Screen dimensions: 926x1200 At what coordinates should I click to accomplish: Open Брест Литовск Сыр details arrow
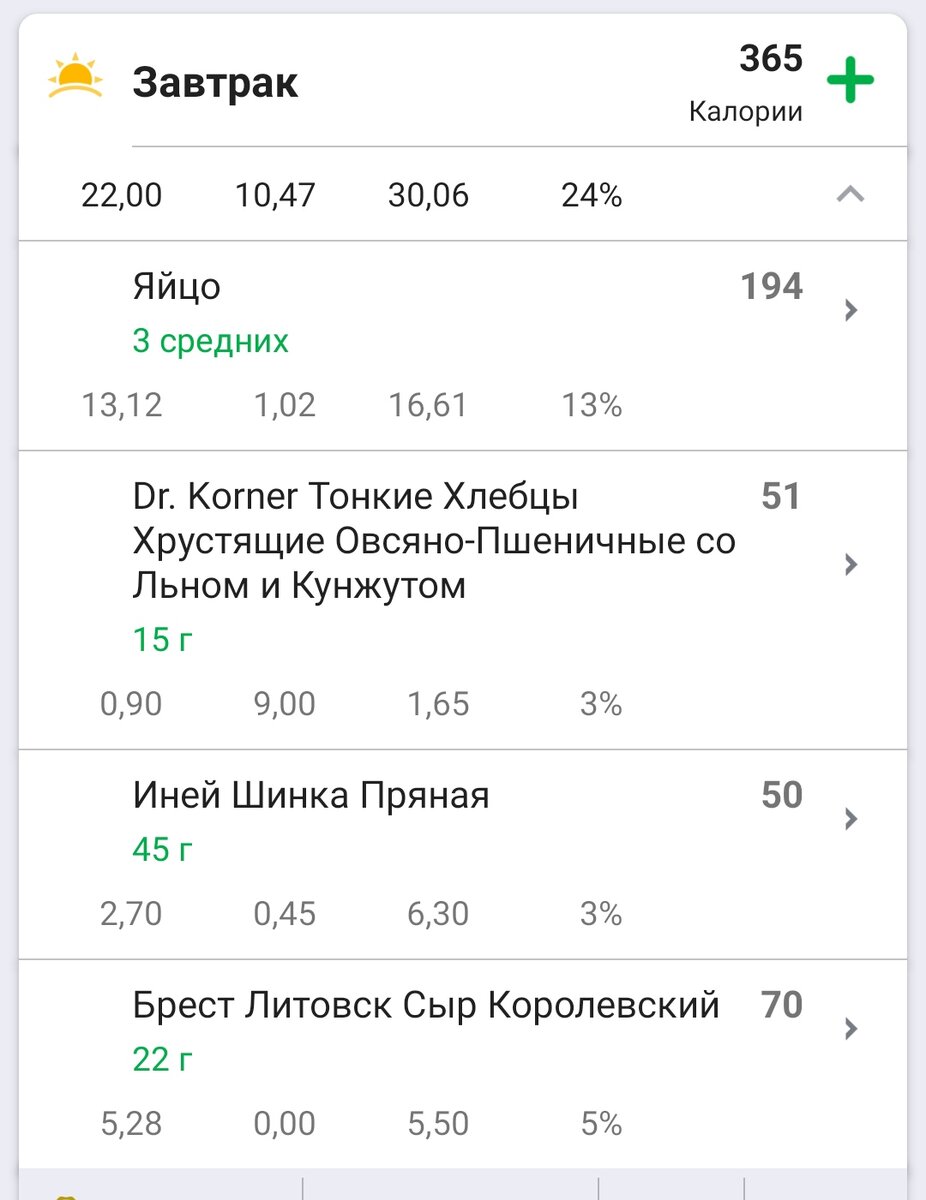click(851, 1028)
